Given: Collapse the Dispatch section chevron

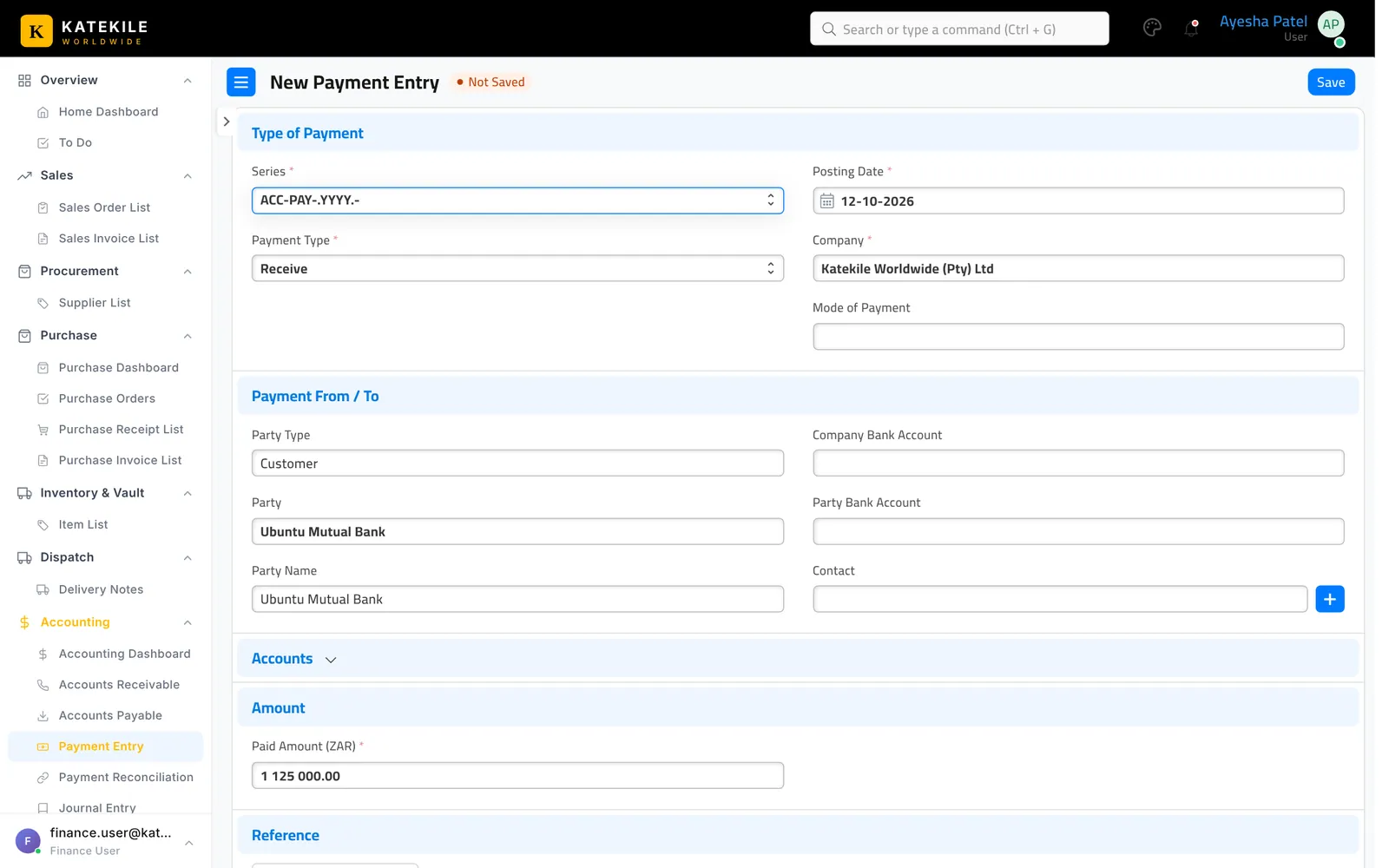Looking at the screenshot, I should pyautogui.click(x=188, y=558).
